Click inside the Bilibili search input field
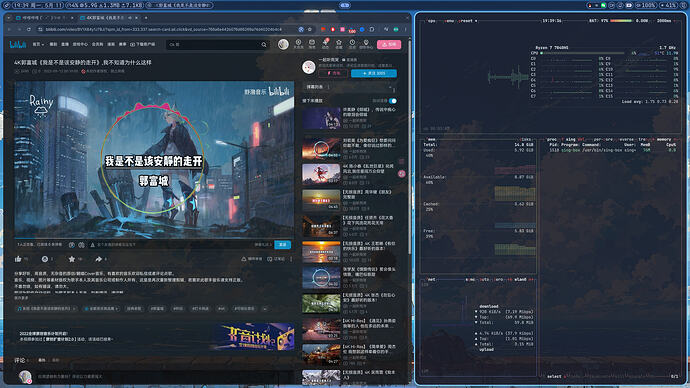 [x=213, y=44]
